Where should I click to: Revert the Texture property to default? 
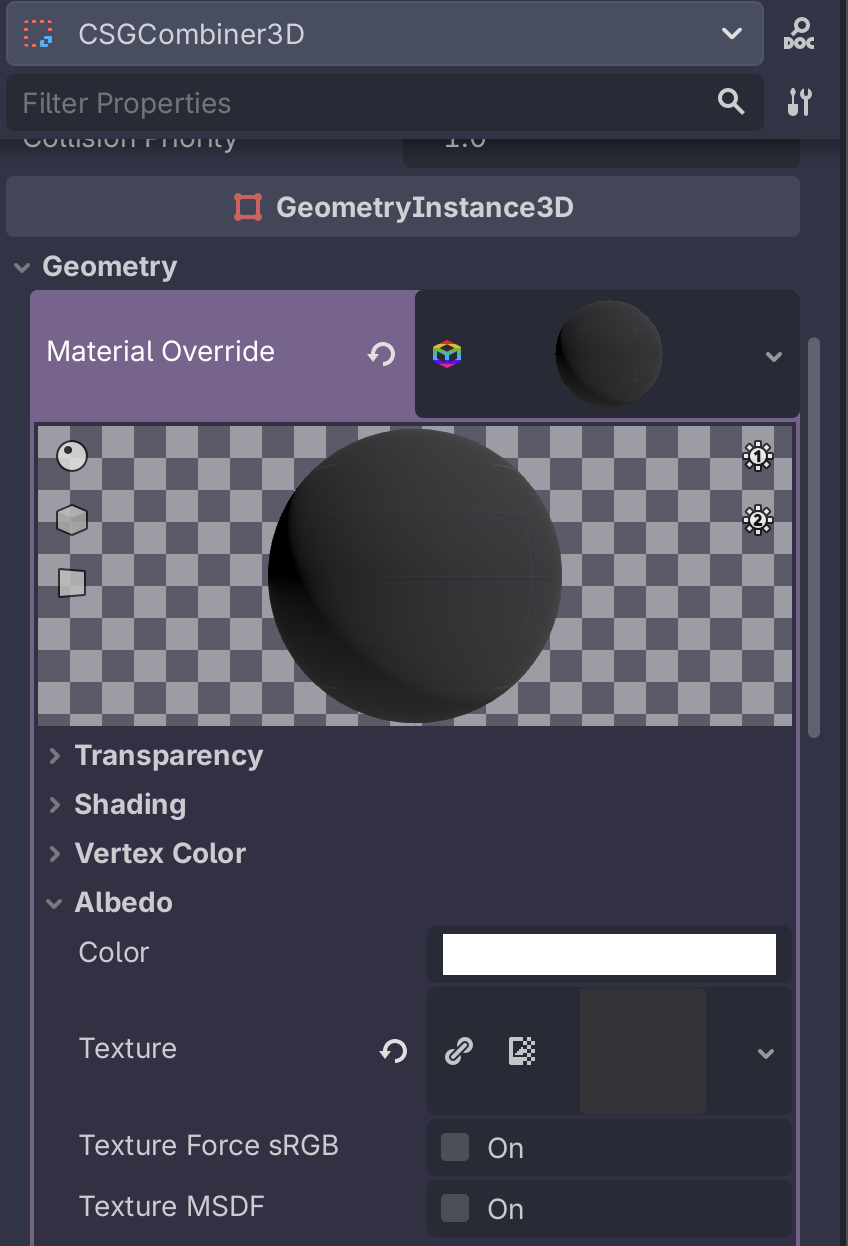[x=392, y=1051]
